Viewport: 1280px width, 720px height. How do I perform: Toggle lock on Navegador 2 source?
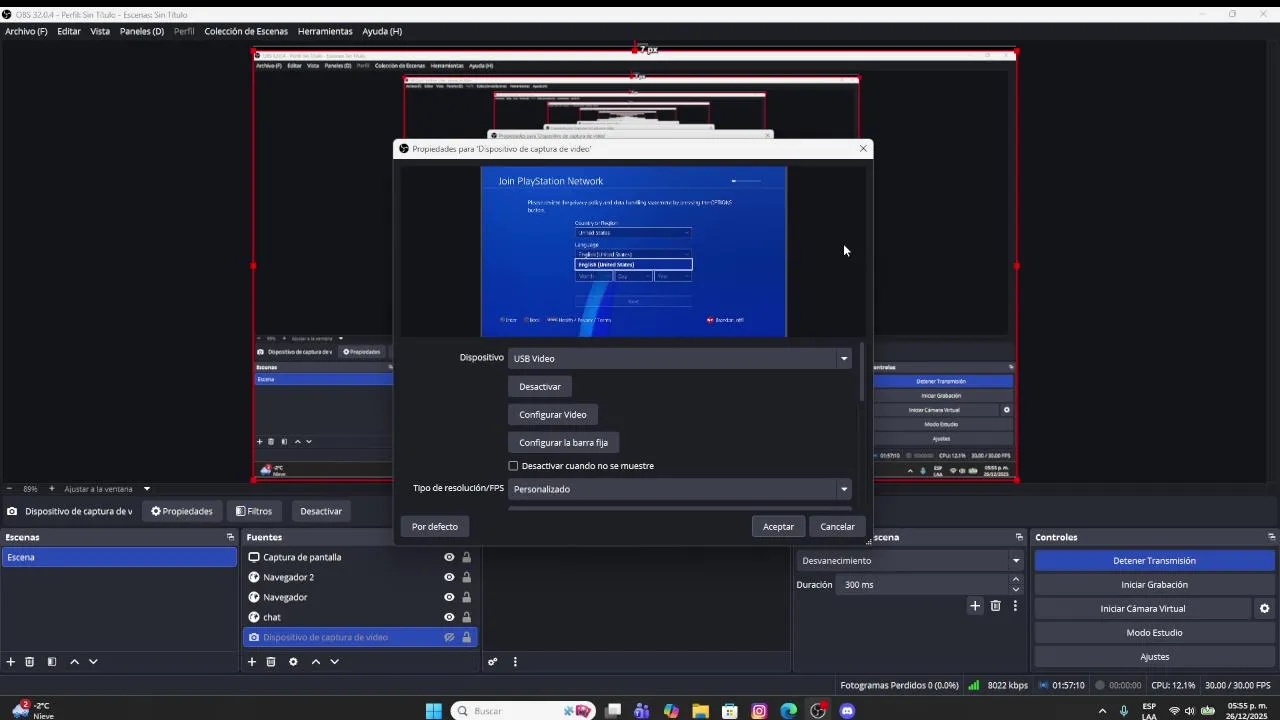pyautogui.click(x=466, y=577)
